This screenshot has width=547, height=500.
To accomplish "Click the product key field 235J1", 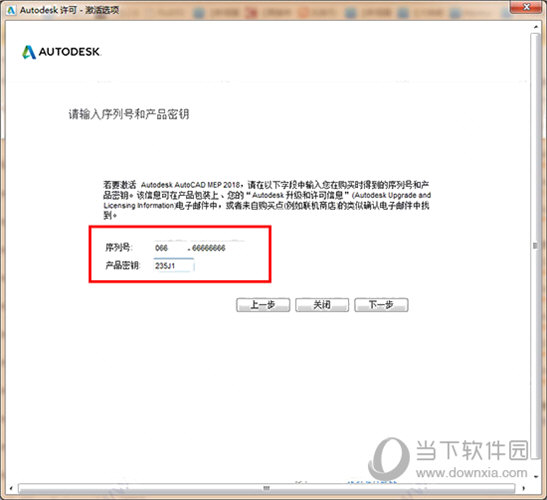I will coord(173,266).
